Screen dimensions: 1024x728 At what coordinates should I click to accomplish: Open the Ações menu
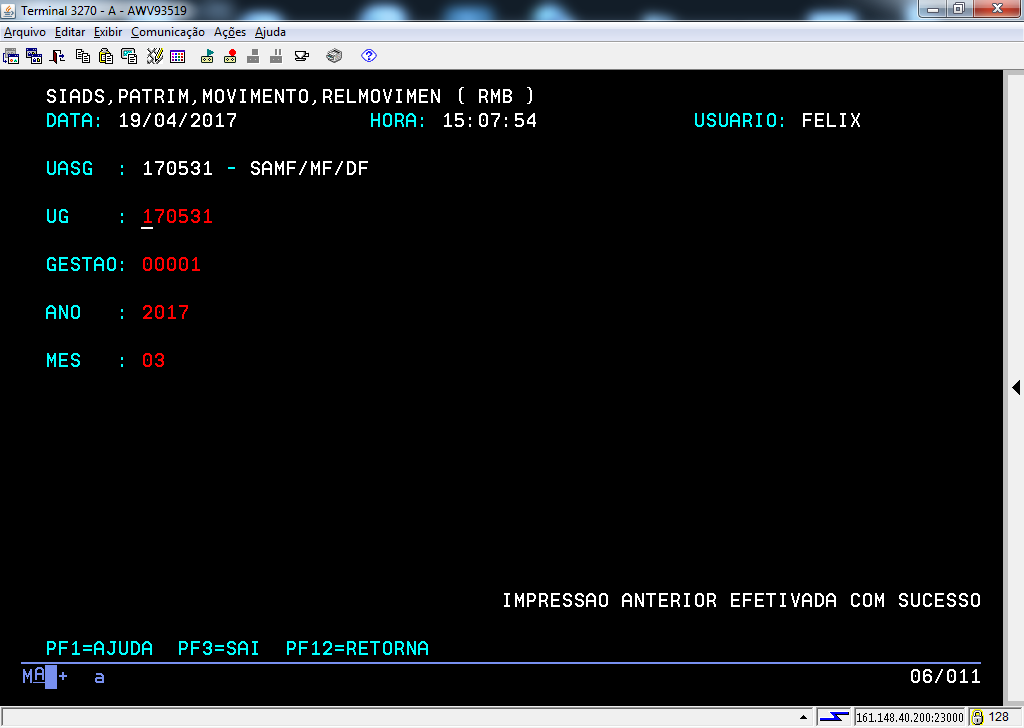(x=230, y=32)
